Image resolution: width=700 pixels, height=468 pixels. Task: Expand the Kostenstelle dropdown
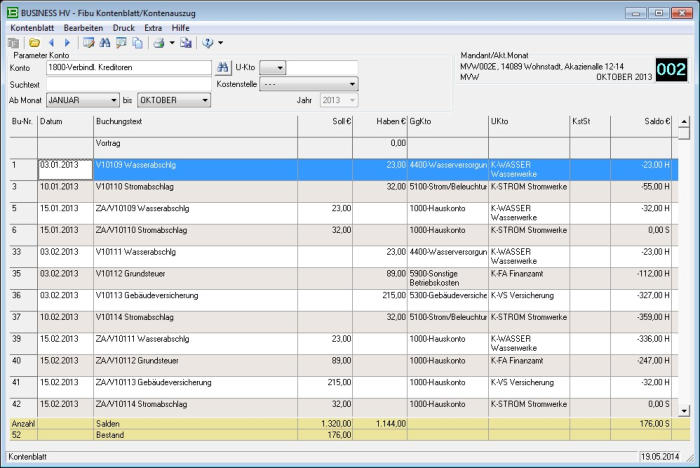tap(352, 84)
